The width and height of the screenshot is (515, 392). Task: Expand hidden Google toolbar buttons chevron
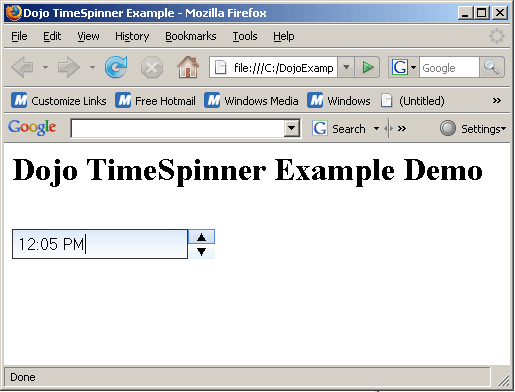(402, 128)
